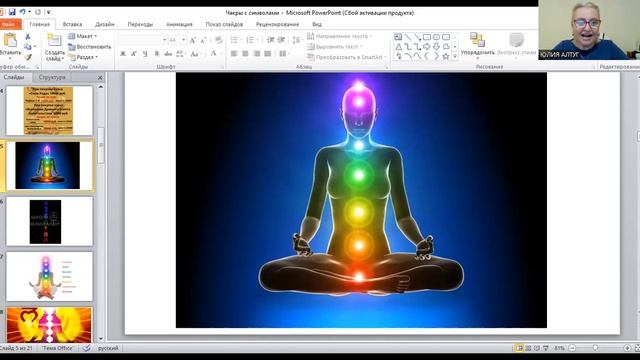Toggle strikethrough formatting (abc)
This screenshot has width=640, height=360.
click(168, 53)
